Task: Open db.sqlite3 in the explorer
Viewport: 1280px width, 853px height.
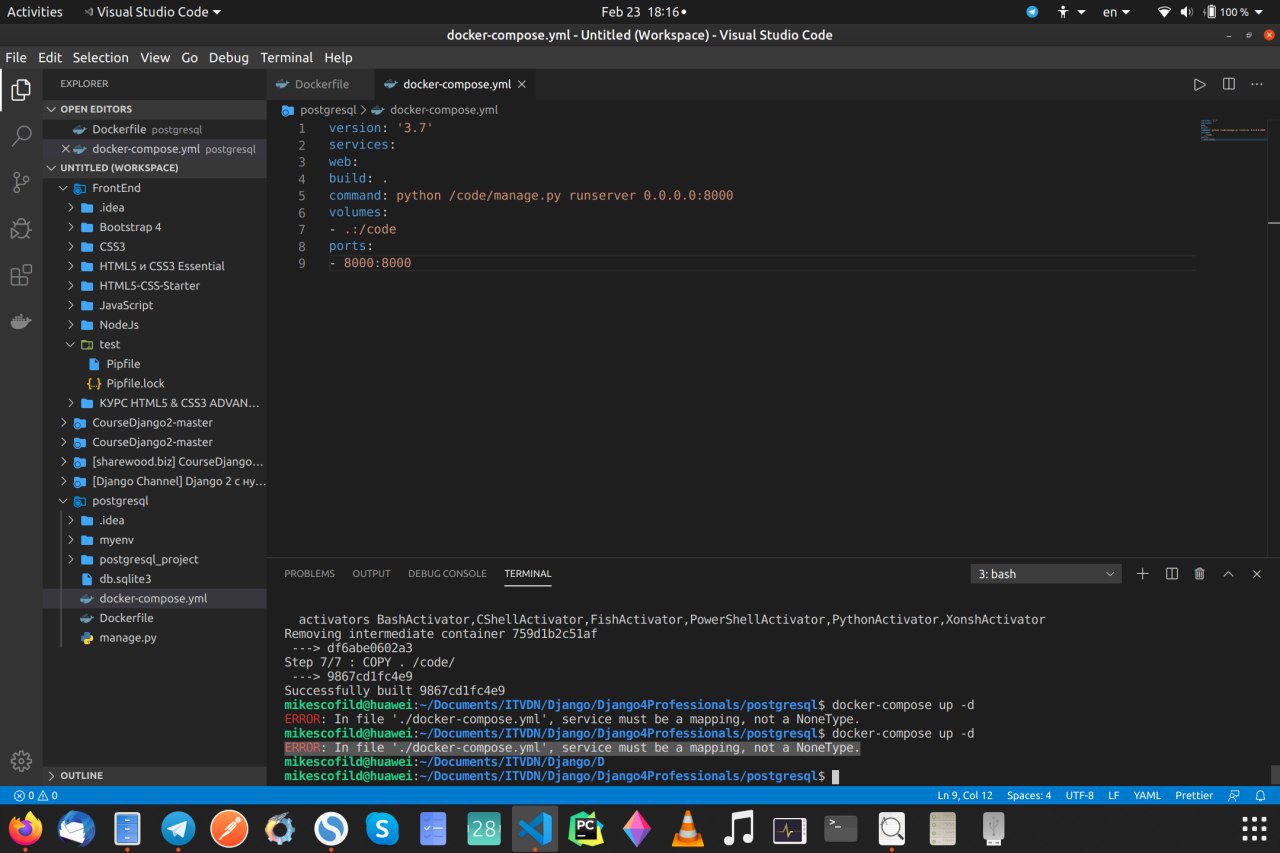Action: coord(155,579)
